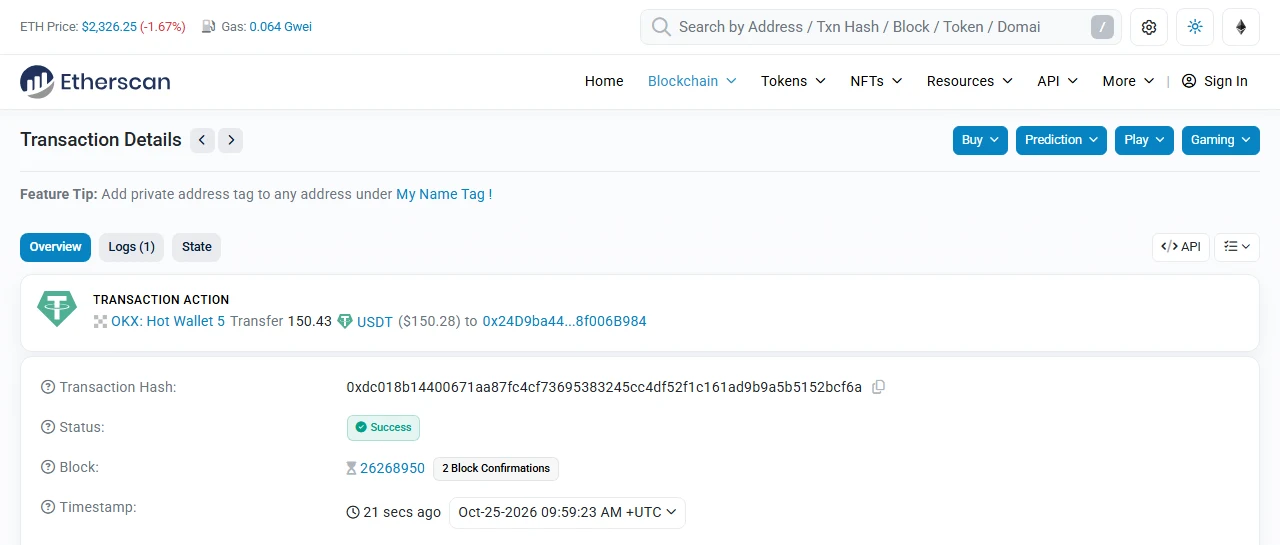Expand the Buy dropdown
This screenshot has width=1280, height=545.
tap(980, 140)
